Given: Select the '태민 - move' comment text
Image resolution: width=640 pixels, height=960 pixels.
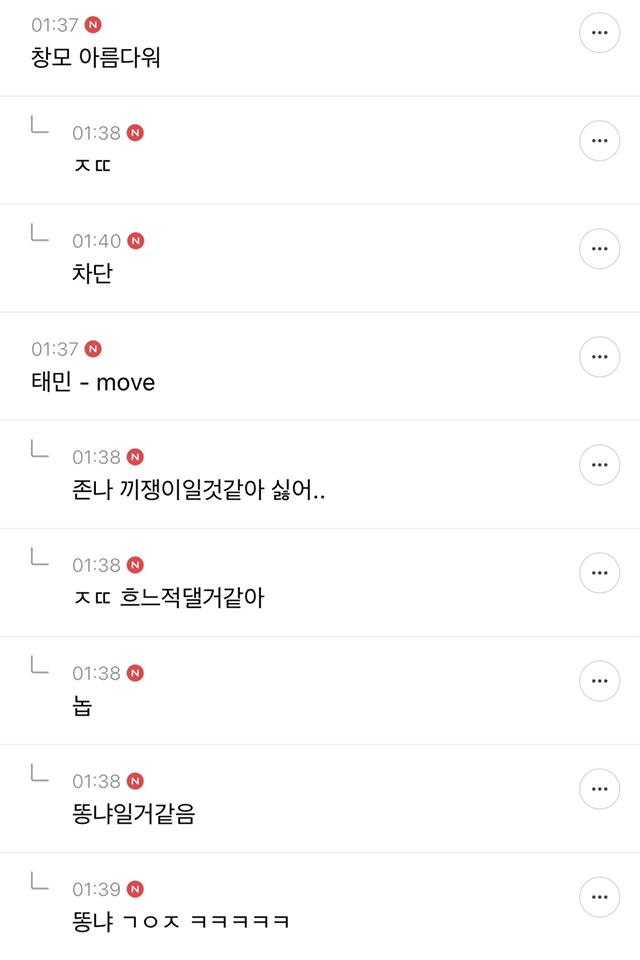Looking at the screenshot, I should click(93, 382).
